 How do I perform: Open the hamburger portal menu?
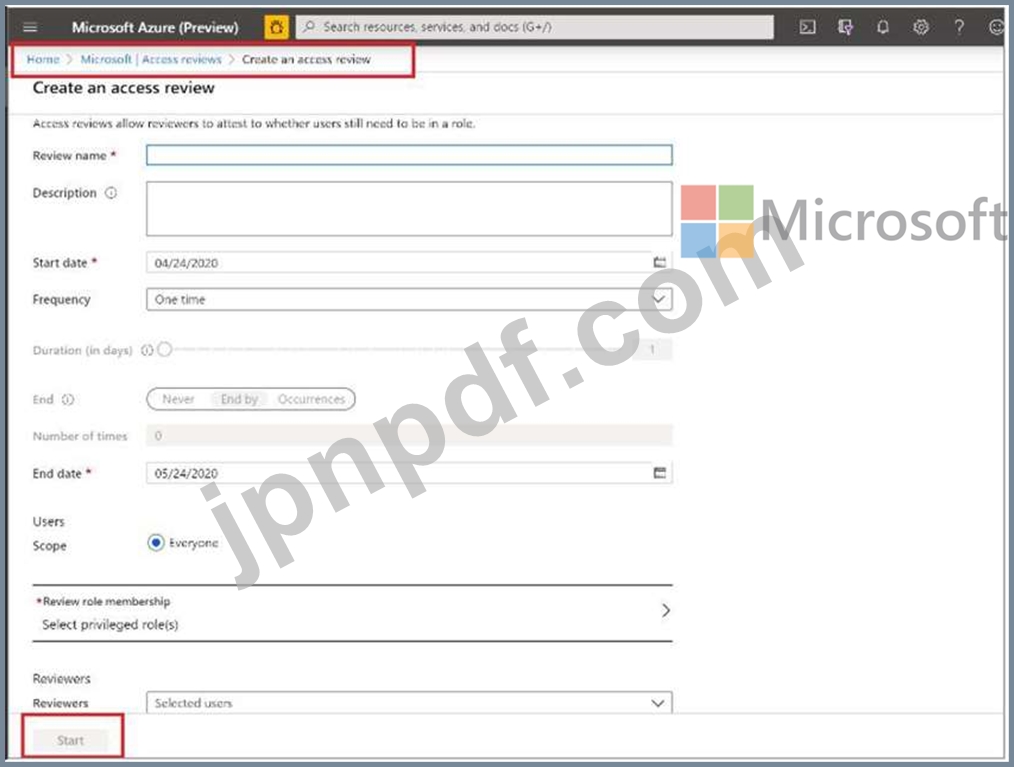click(x=30, y=27)
